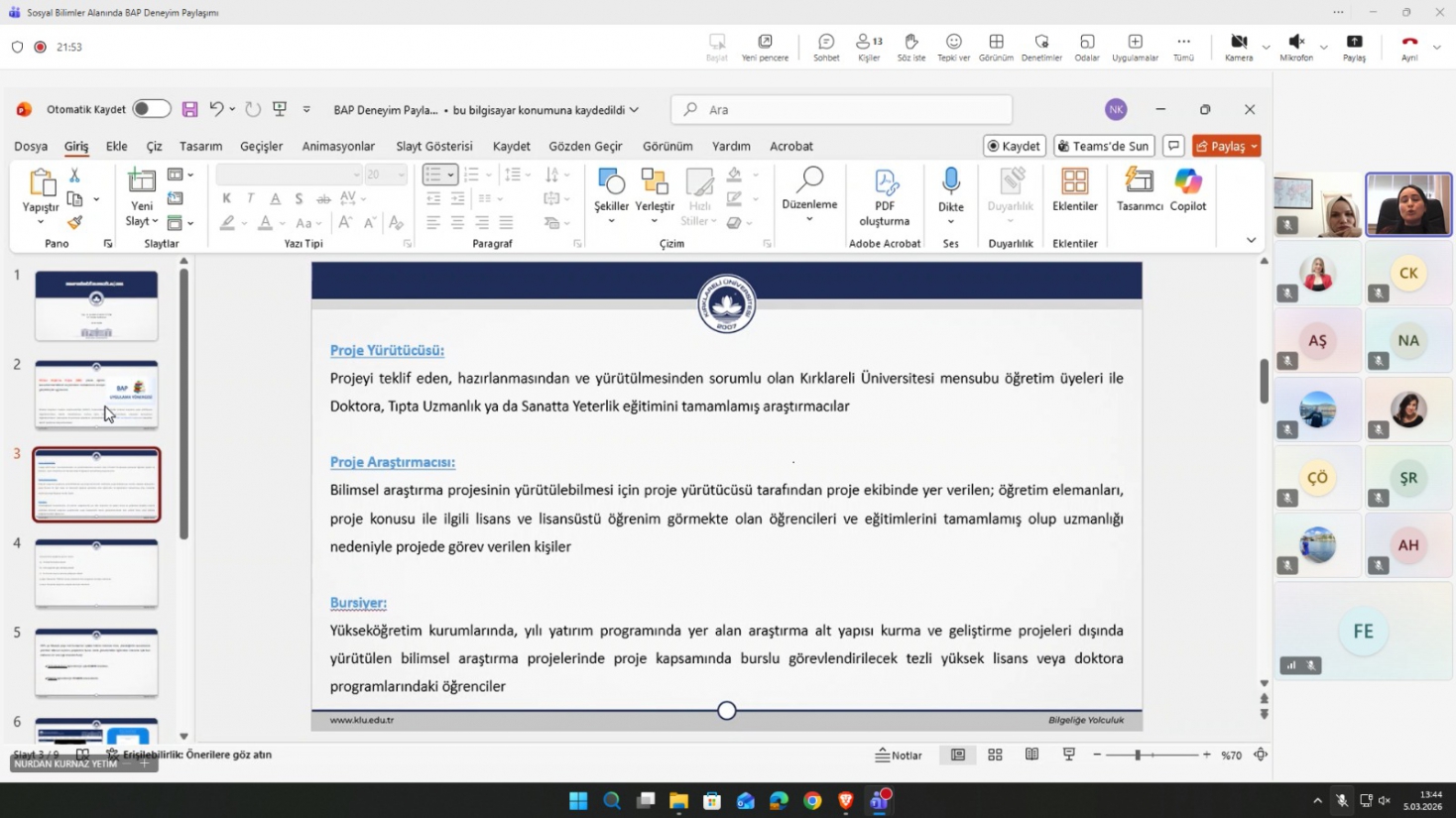Raise hand with the Söz iste icon
This screenshot has width=1456, height=818.
(910, 46)
